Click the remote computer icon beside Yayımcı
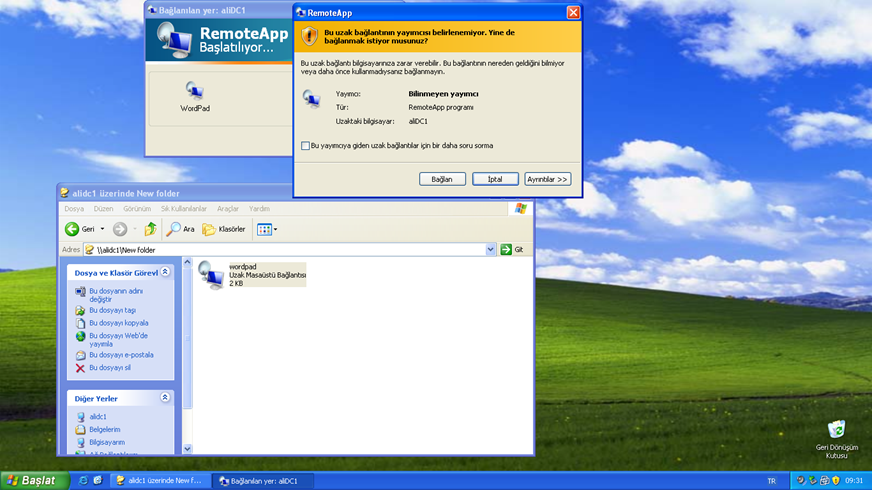The image size is (872, 490). (x=311, y=99)
